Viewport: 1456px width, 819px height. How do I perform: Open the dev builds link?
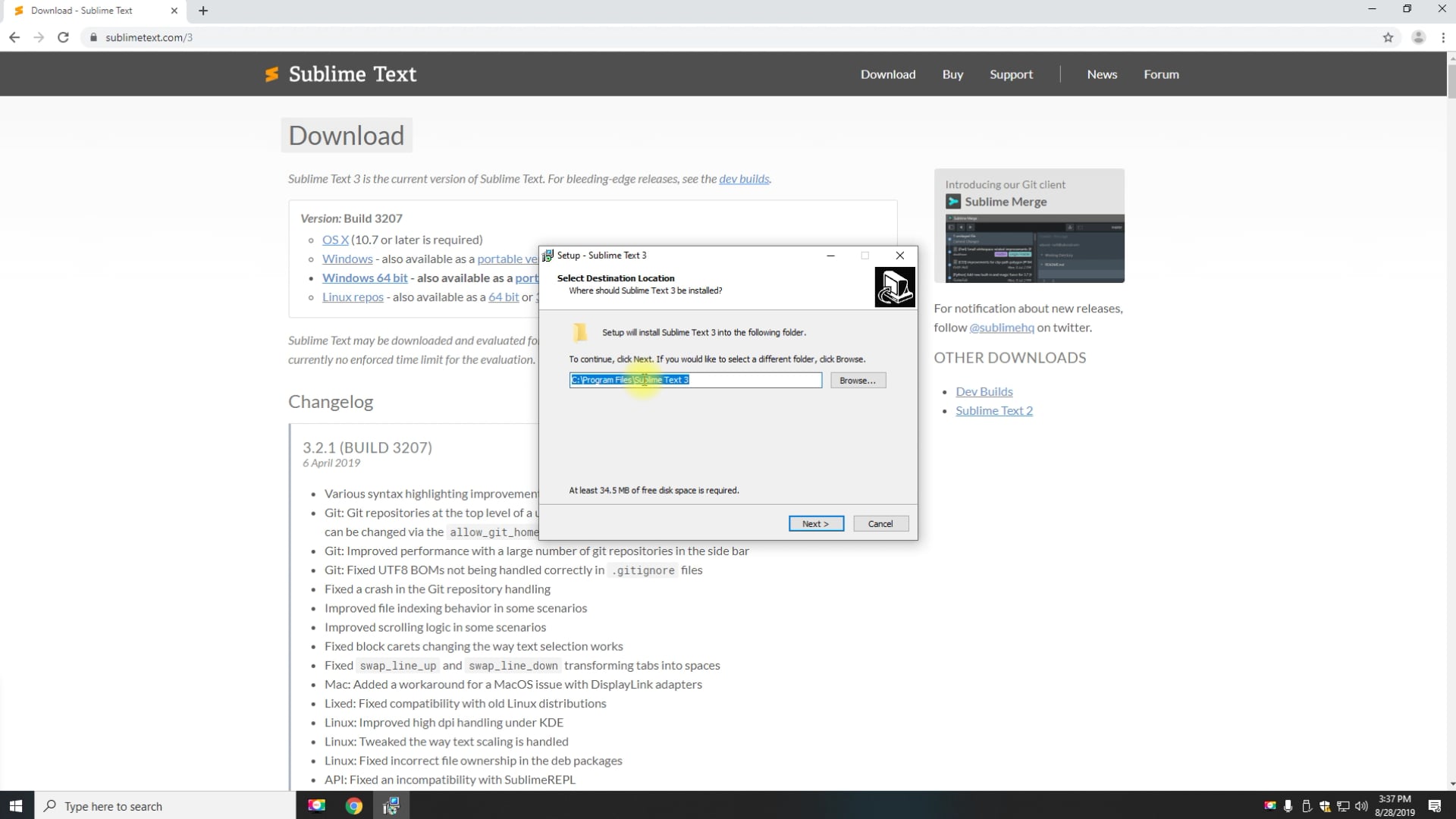click(745, 179)
